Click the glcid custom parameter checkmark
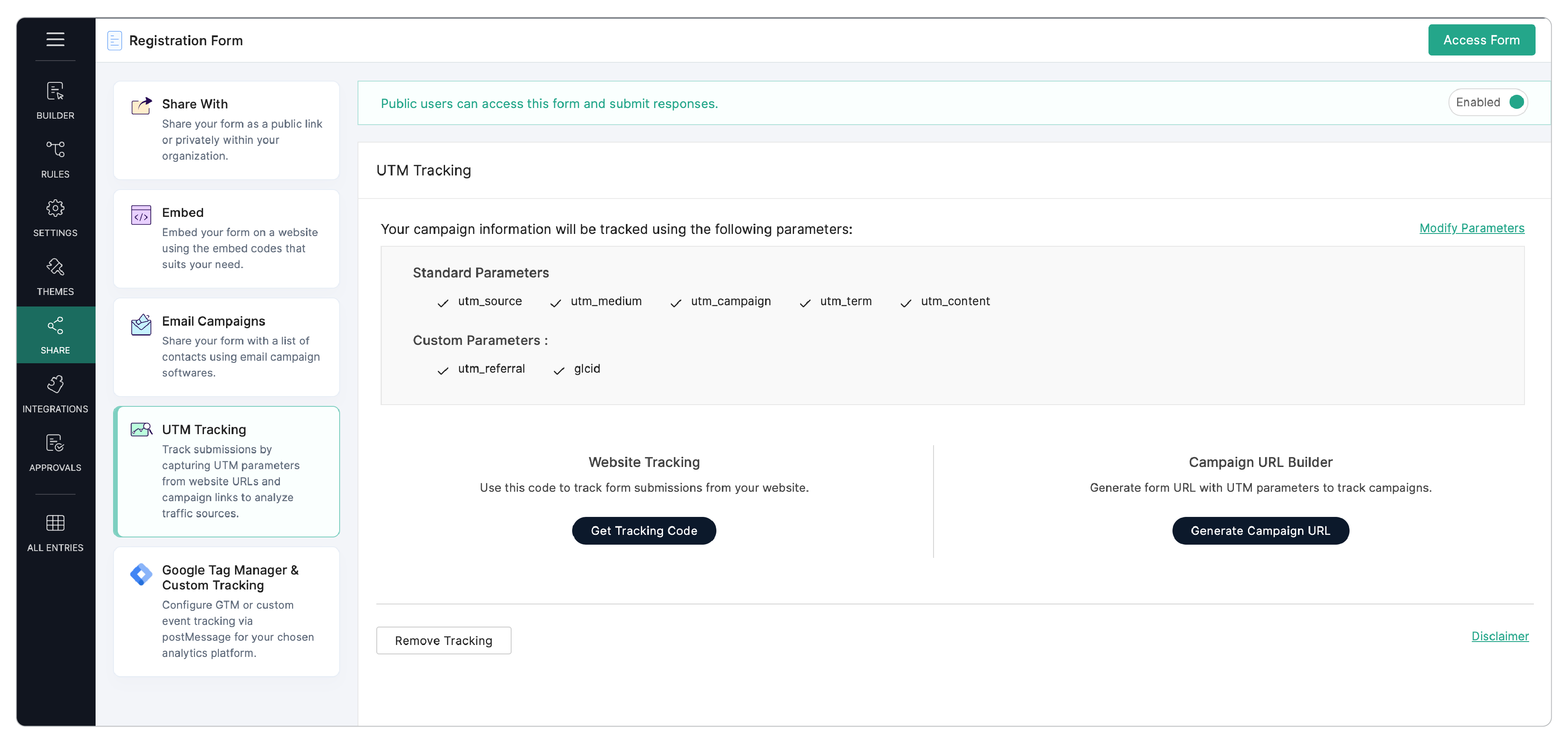The height and width of the screenshot is (744, 1568). coord(559,370)
